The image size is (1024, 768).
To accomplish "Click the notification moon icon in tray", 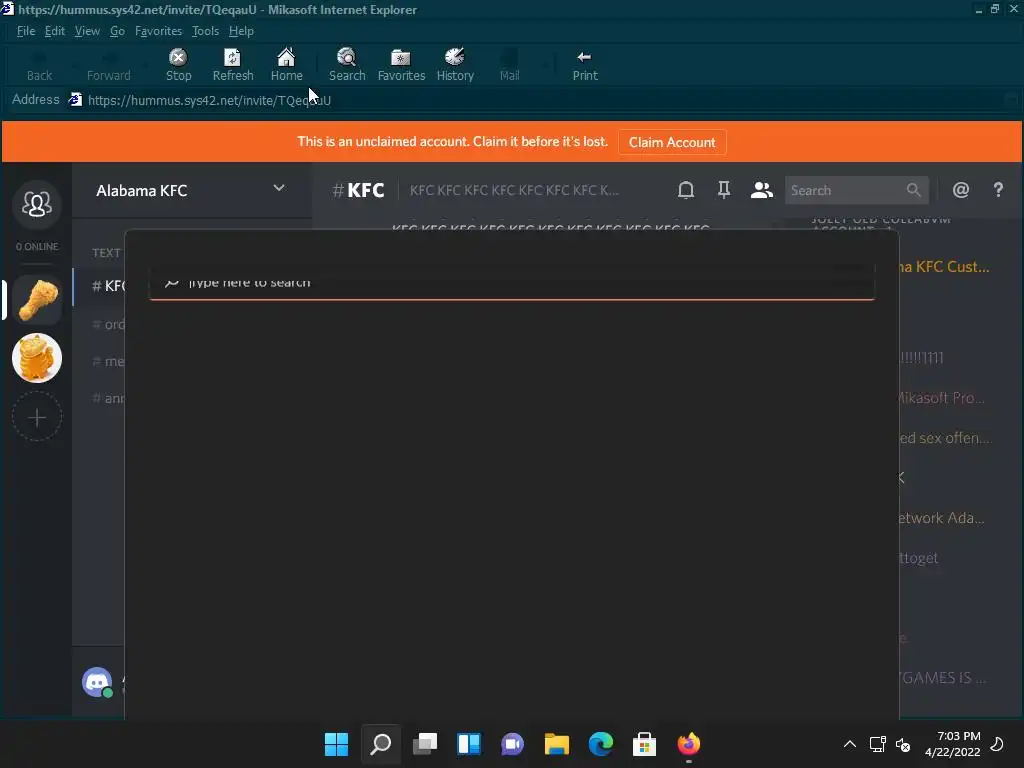I will click(x=997, y=744).
